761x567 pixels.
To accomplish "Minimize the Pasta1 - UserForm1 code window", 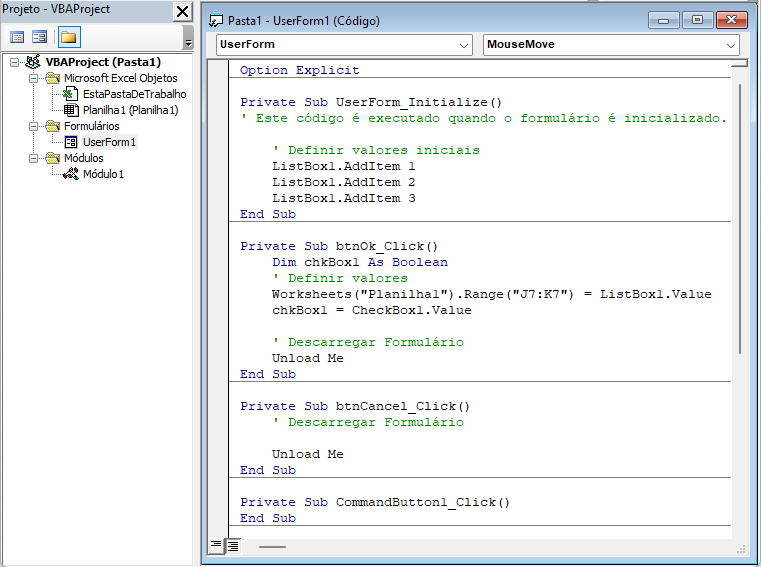I will coord(663,20).
